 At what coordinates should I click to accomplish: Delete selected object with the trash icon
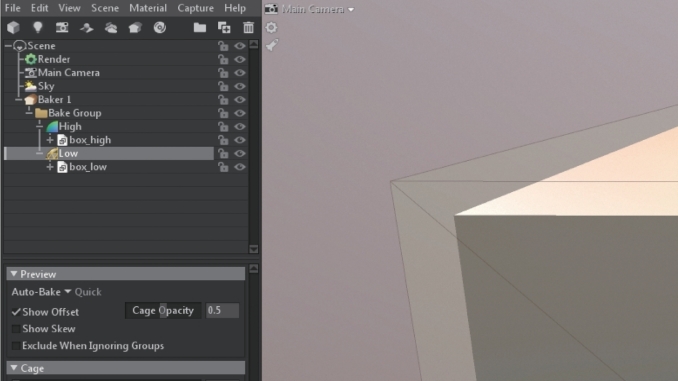(x=248, y=27)
